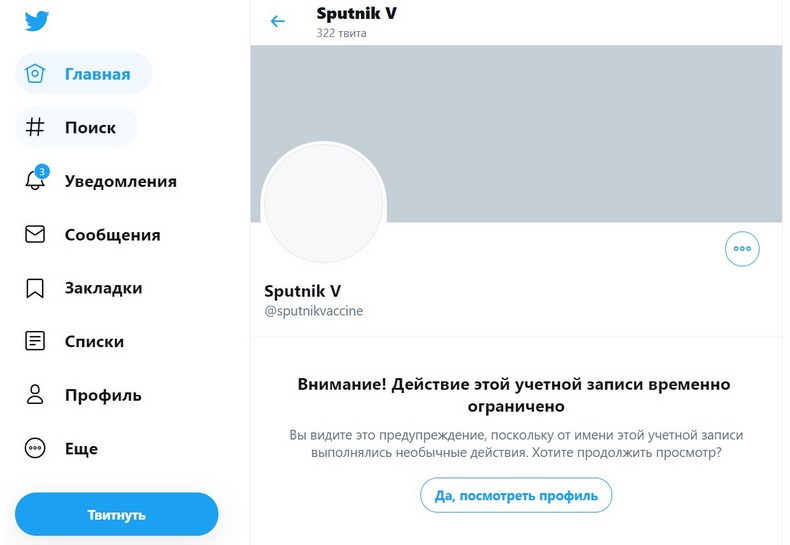The height and width of the screenshot is (545, 790).
Task: Go to Главная menu item
Action: tap(97, 74)
